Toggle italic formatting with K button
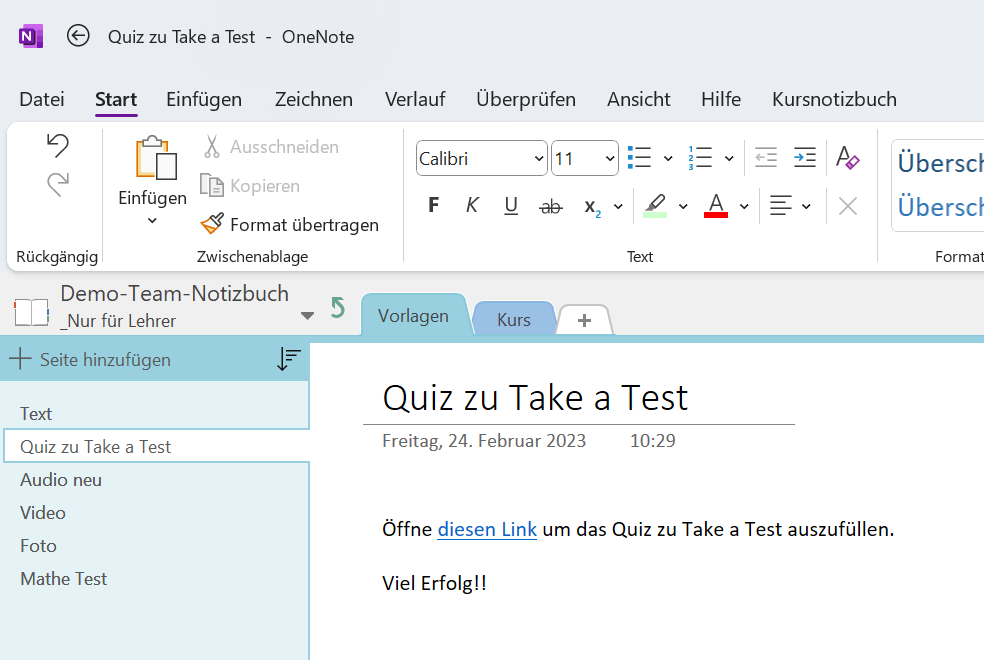The height and width of the screenshot is (660, 984). tap(472, 206)
